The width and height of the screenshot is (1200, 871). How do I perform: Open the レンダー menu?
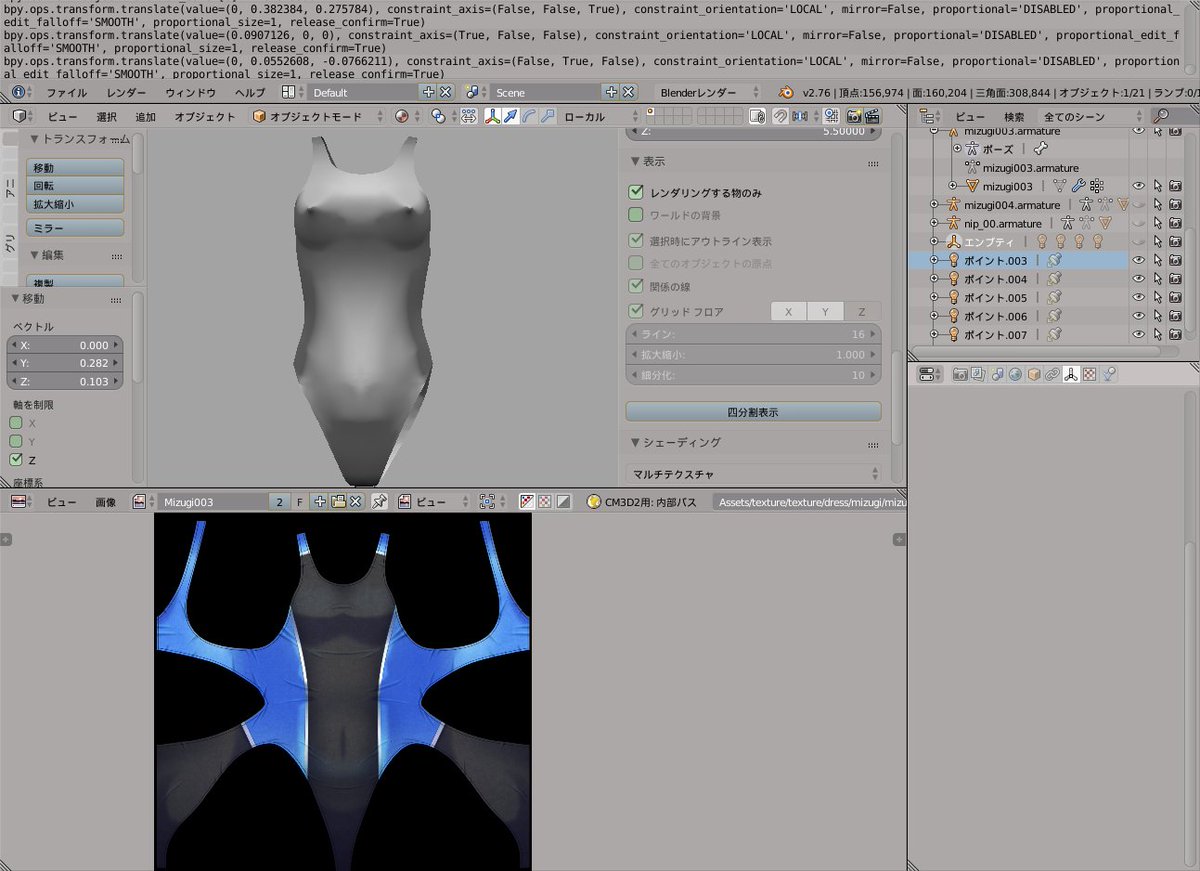[126, 92]
